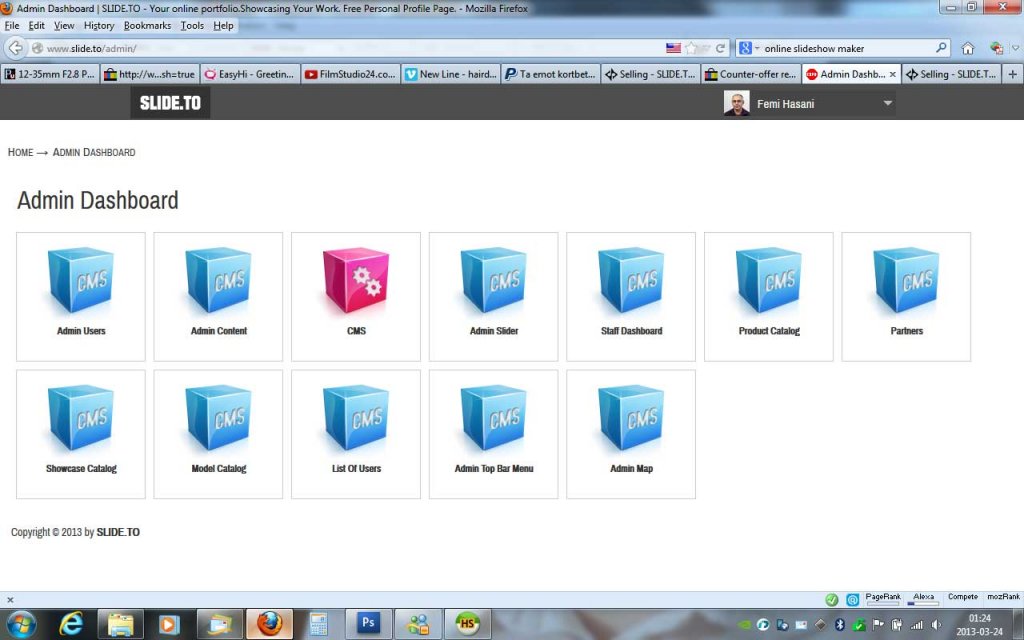Click the SLIDE.TO logo in header

click(x=170, y=103)
